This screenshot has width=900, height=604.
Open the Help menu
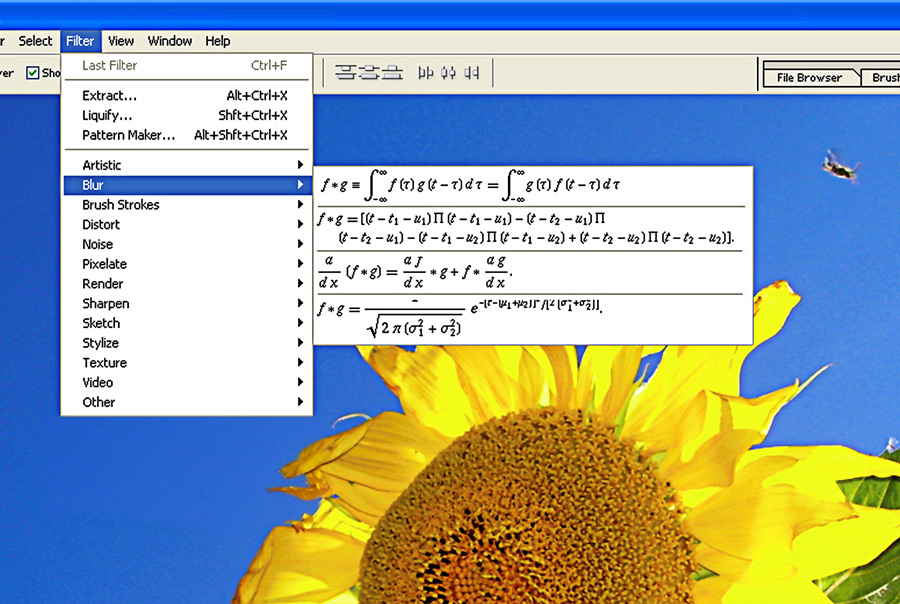218,41
